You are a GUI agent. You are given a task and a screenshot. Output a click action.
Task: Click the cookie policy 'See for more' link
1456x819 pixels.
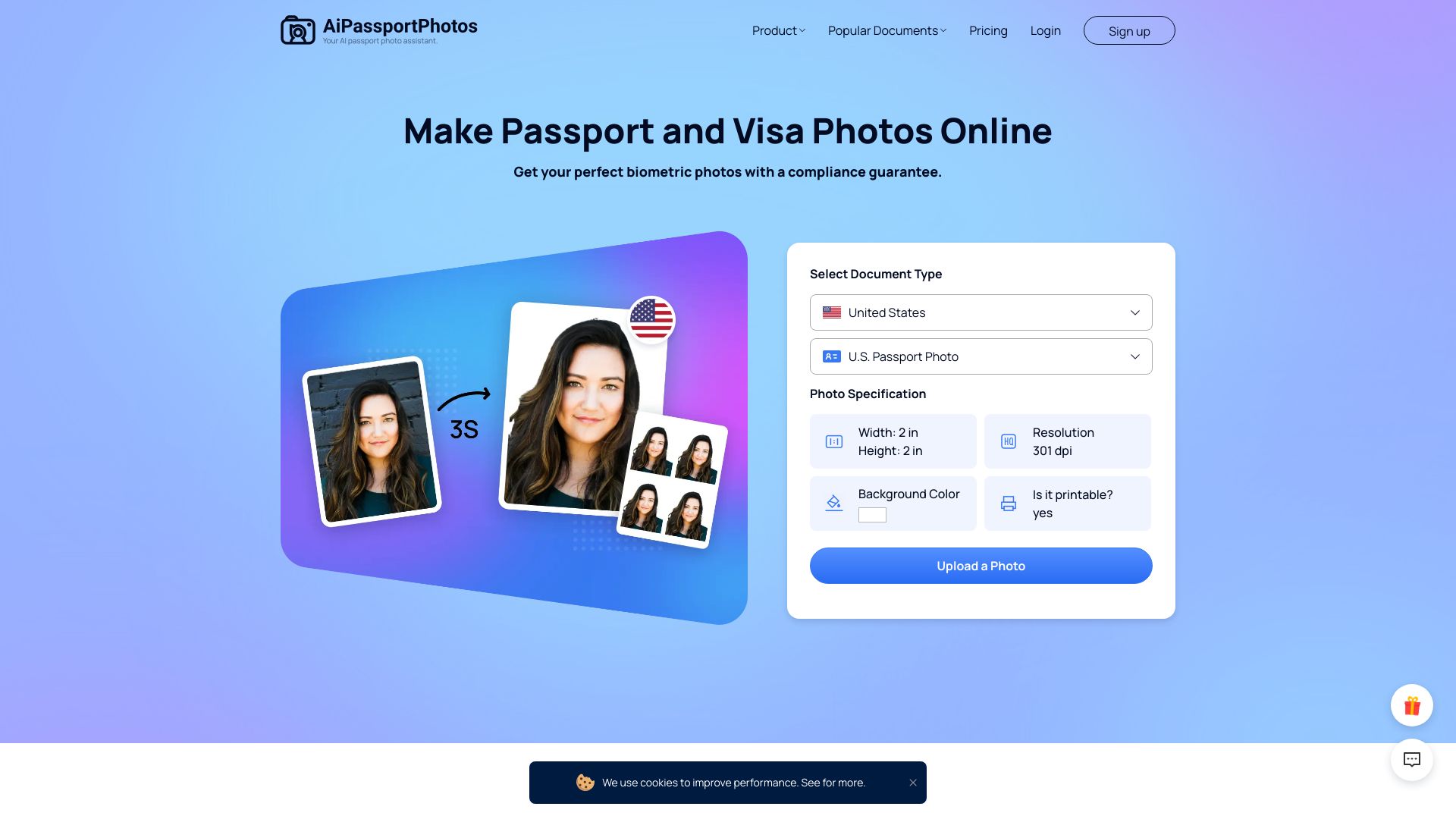[833, 782]
